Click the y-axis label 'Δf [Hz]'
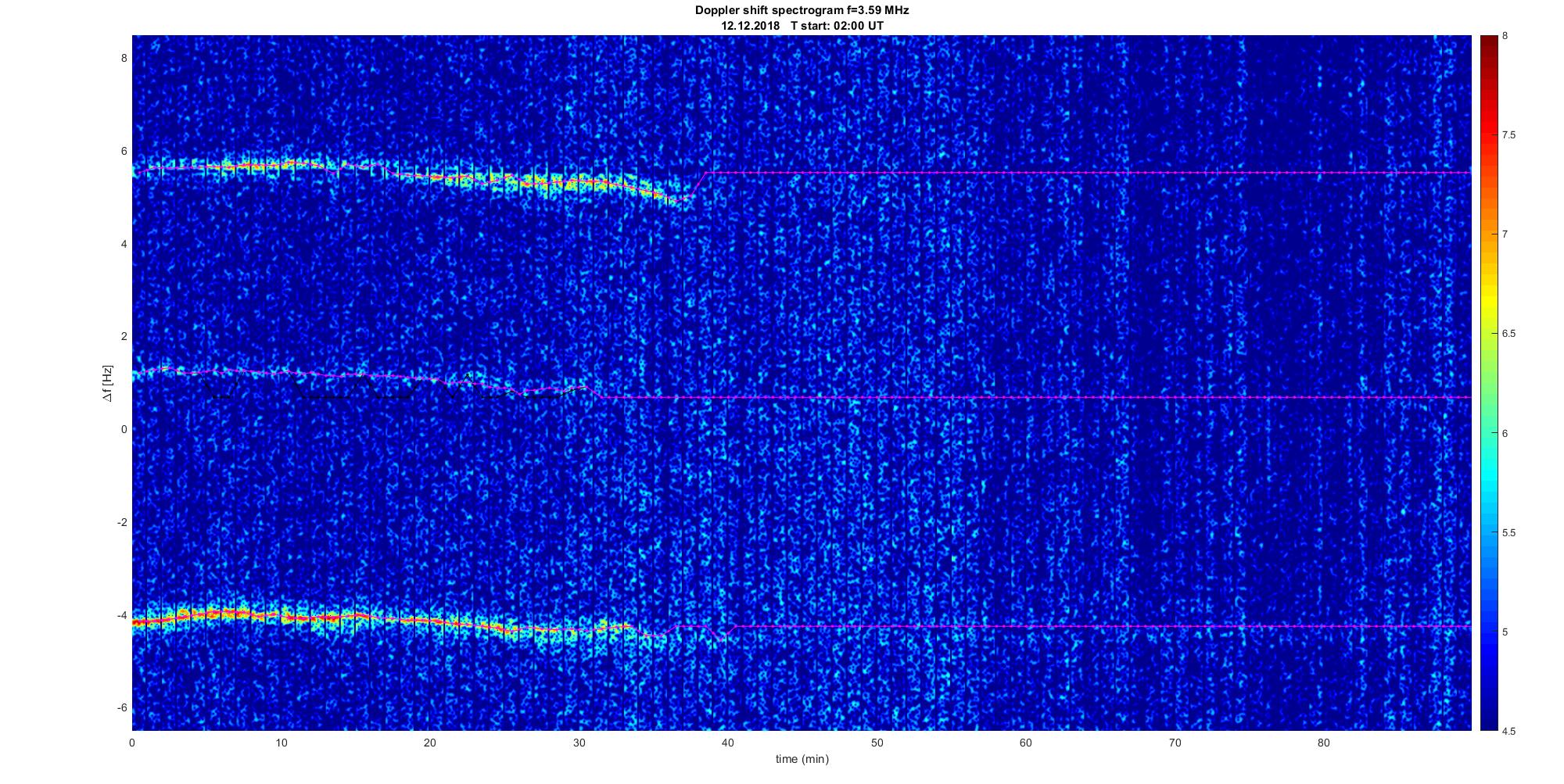The height and width of the screenshot is (784, 1564). coord(107,383)
